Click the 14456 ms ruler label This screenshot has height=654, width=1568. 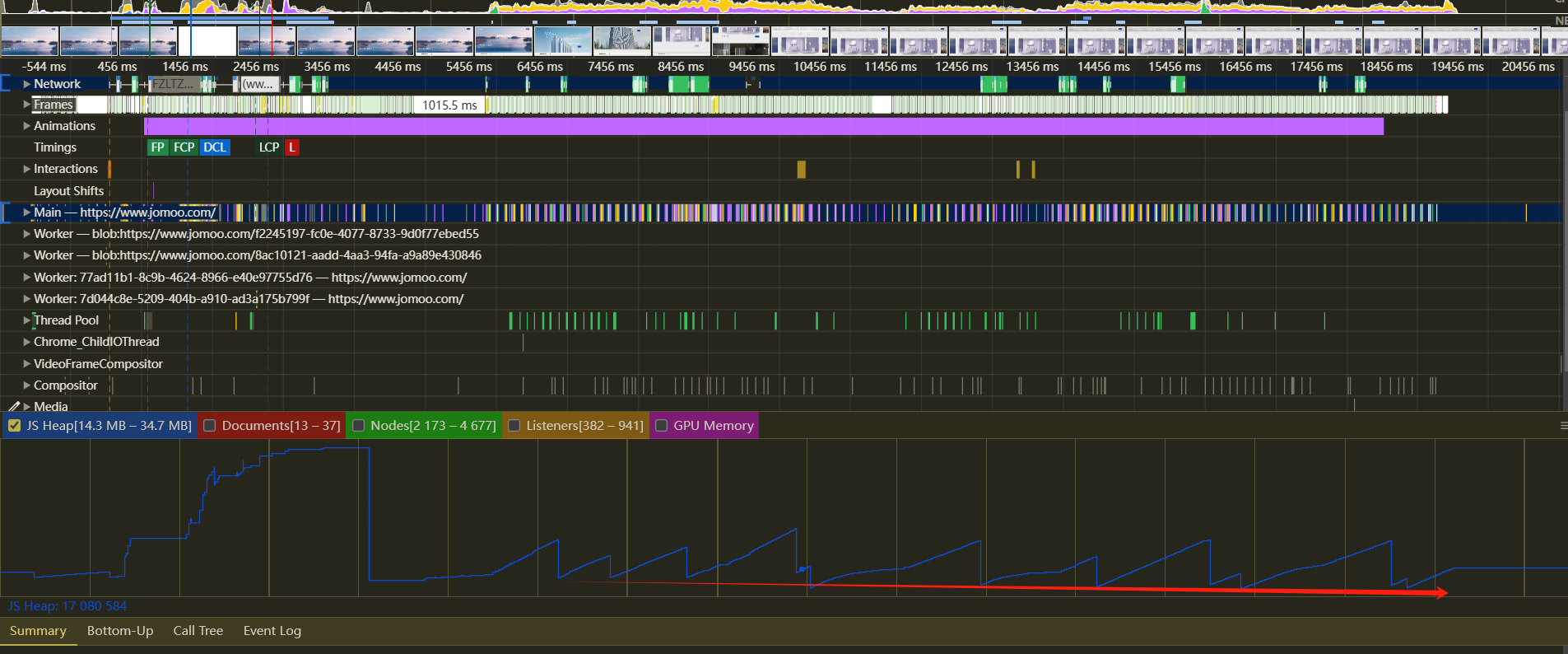pyautogui.click(x=1104, y=67)
